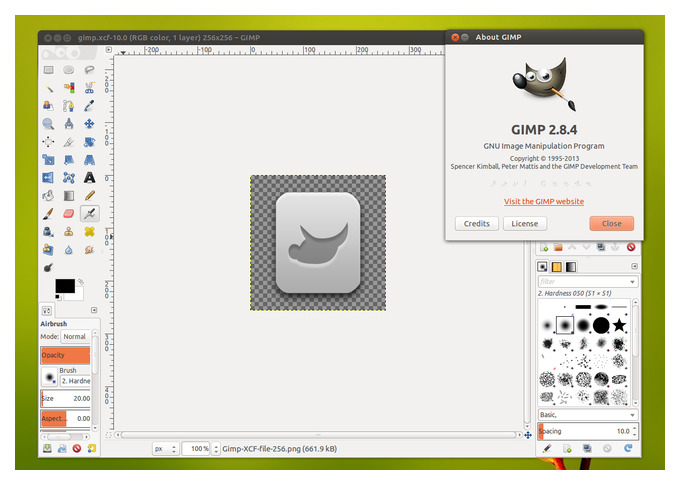Select the Zoom magnifier tool
Viewport: 680px width, 485px height.
pos(49,124)
